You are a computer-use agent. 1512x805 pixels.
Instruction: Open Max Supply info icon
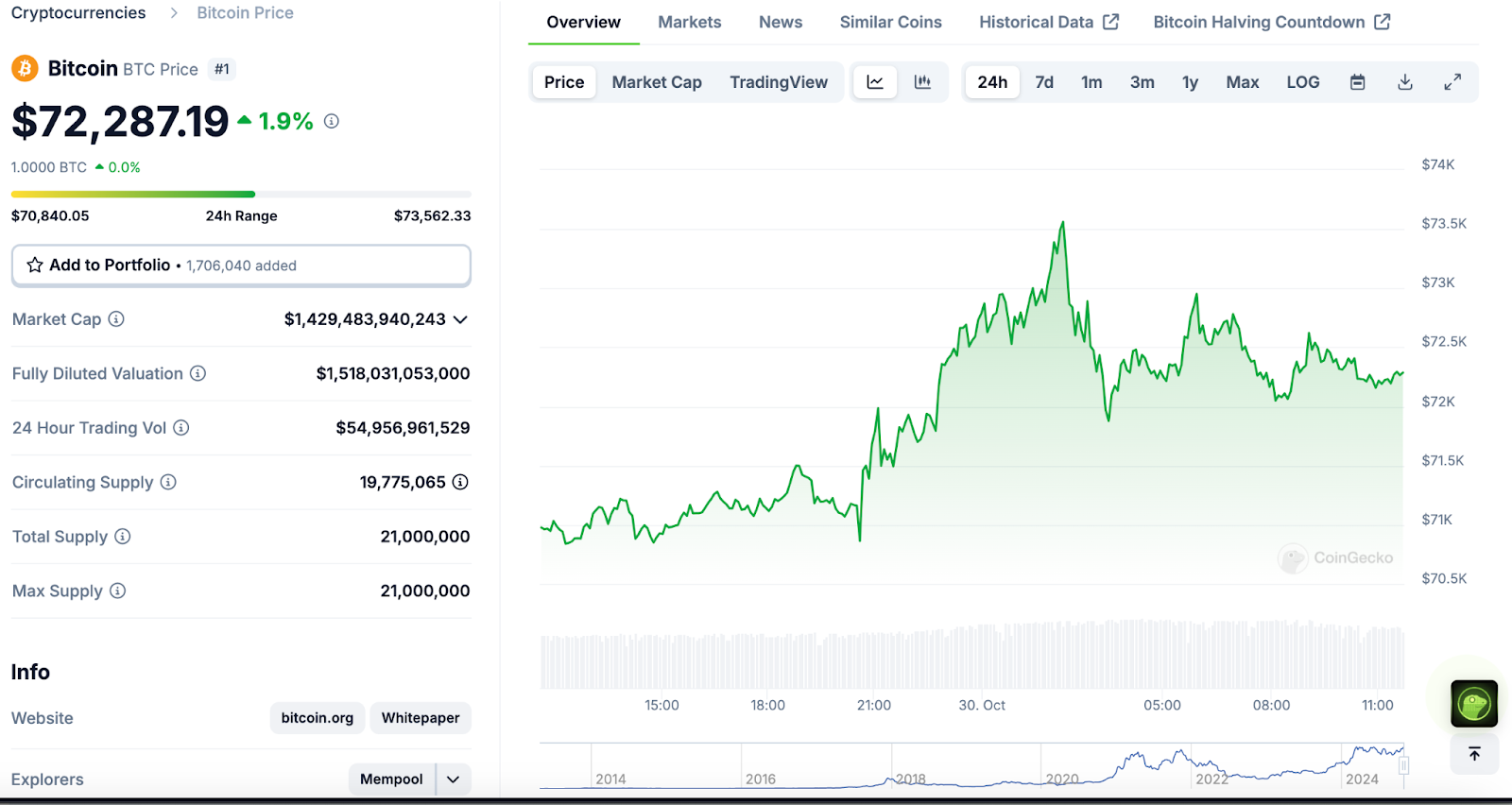[117, 591]
